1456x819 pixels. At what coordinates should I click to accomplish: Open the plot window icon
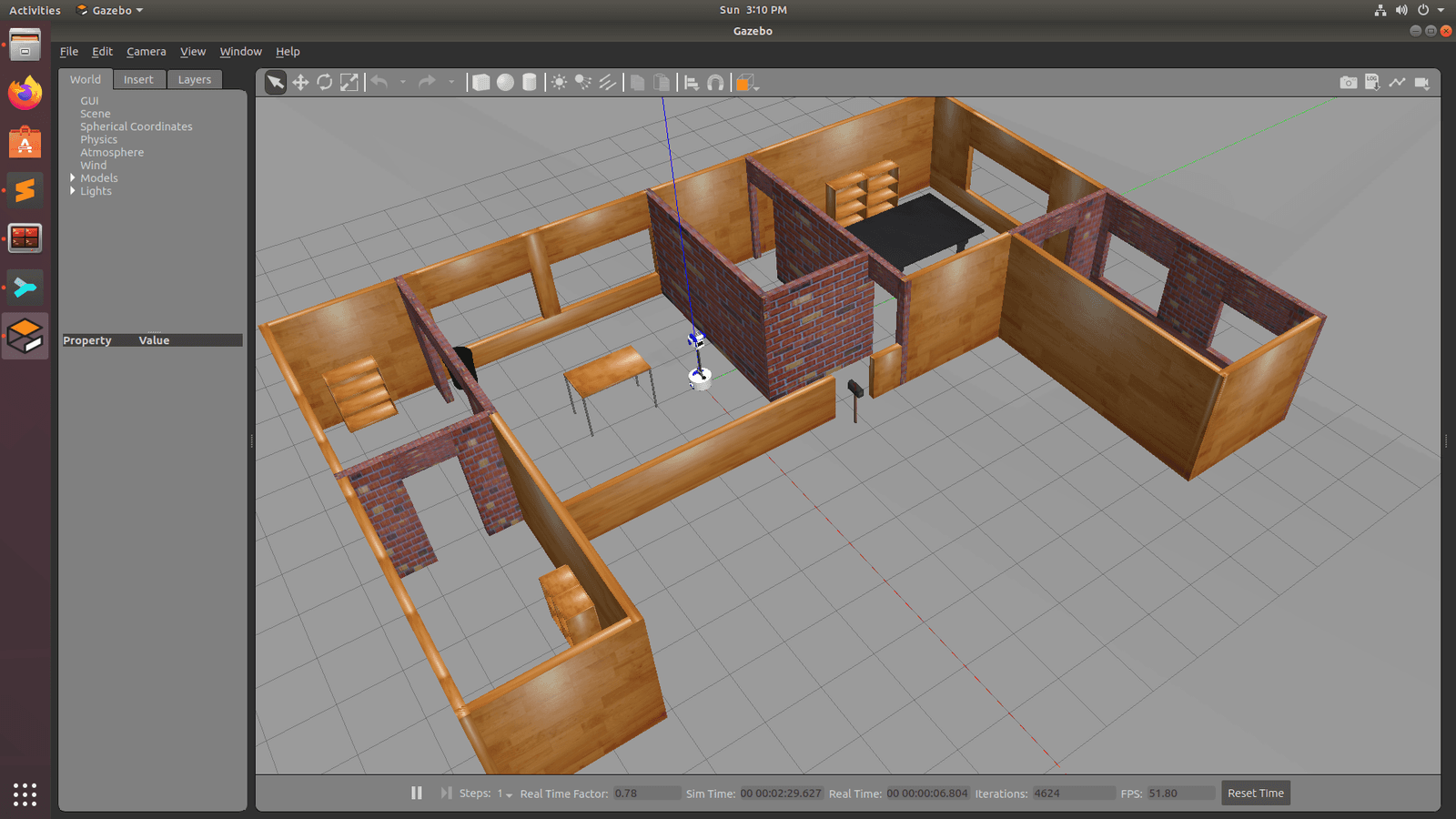point(1397,83)
